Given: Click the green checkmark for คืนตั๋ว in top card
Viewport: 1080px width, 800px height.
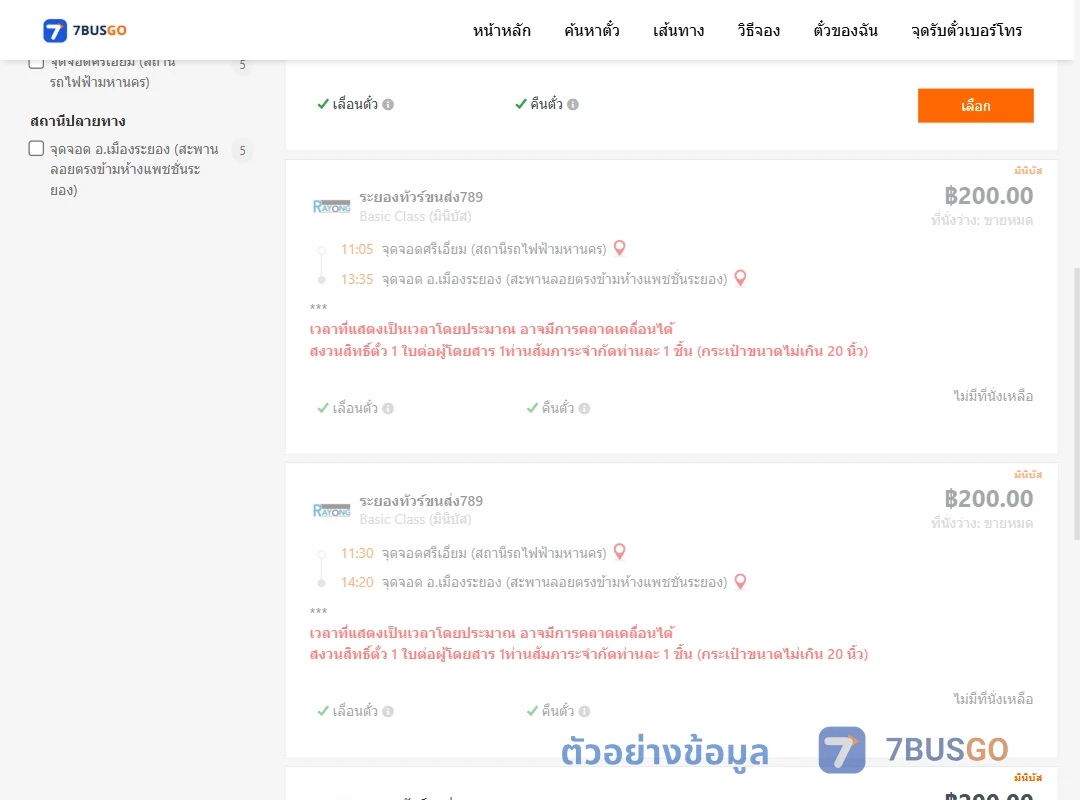Looking at the screenshot, I should [x=521, y=104].
